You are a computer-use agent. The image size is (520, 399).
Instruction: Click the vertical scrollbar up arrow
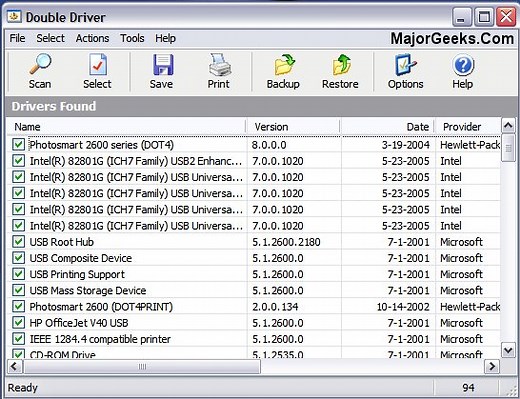508,126
